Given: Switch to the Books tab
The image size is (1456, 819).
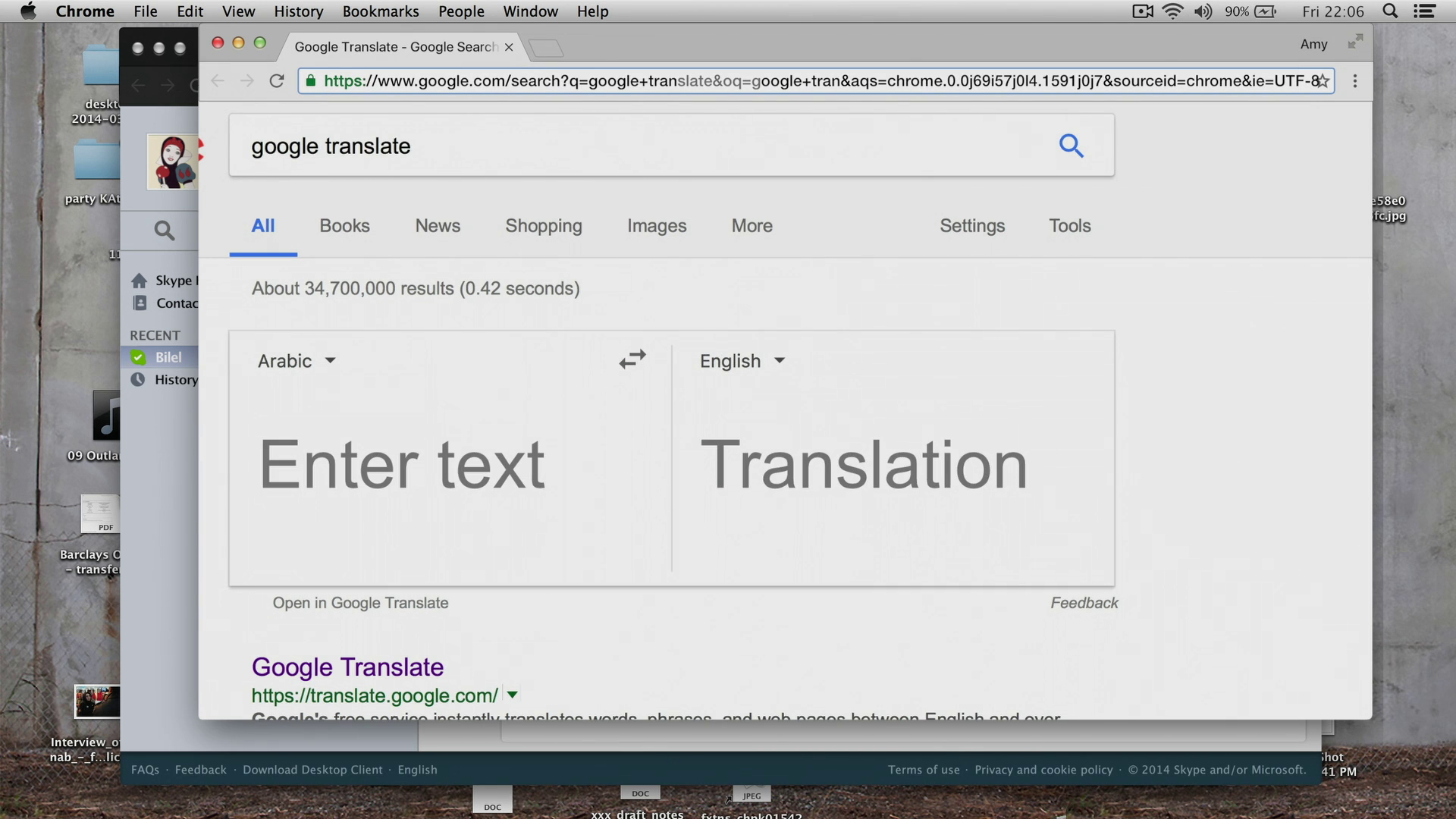Looking at the screenshot, I should (x=344, y=226).
